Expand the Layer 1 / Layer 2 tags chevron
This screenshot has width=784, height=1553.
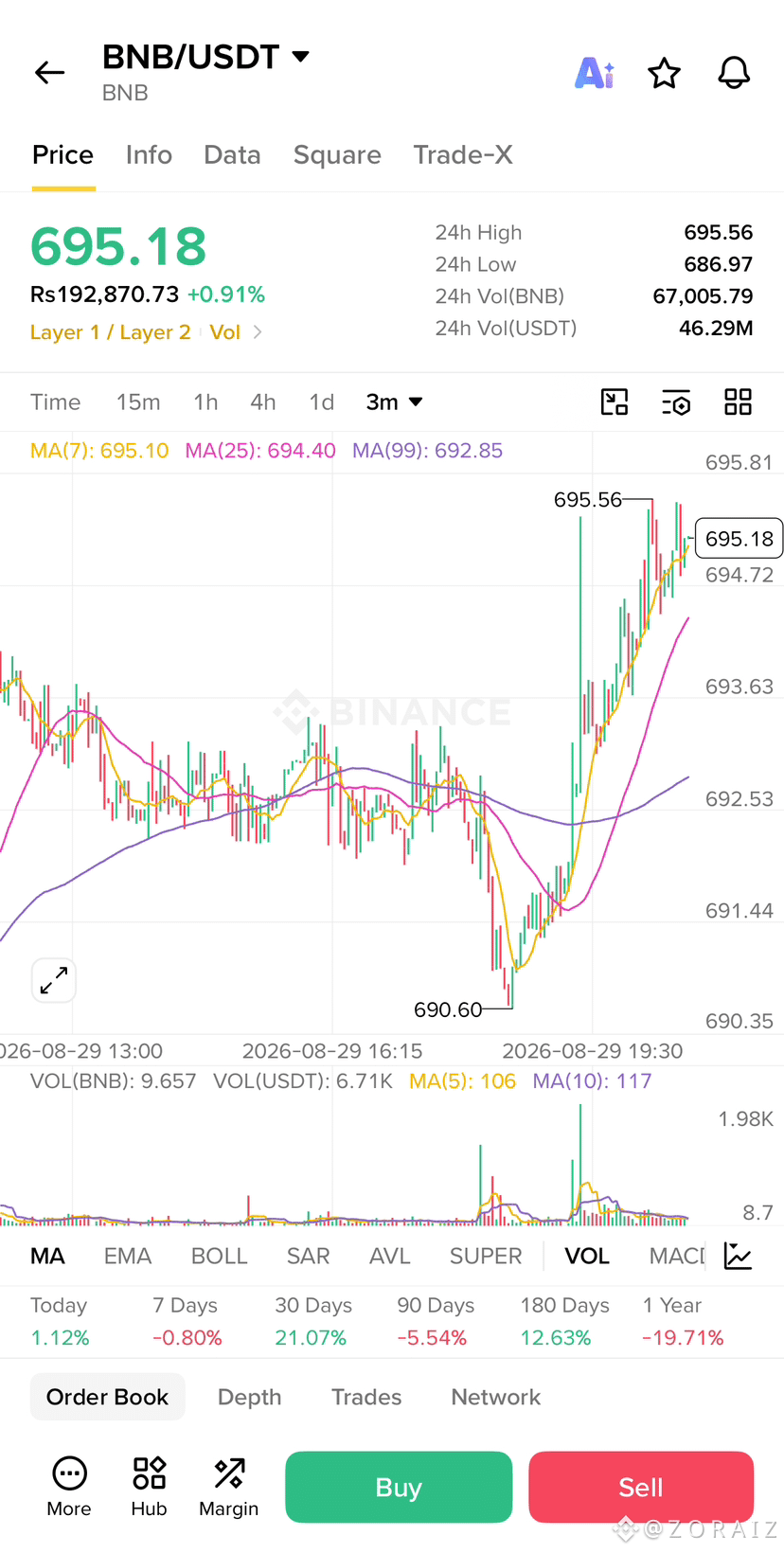(258, 332)
